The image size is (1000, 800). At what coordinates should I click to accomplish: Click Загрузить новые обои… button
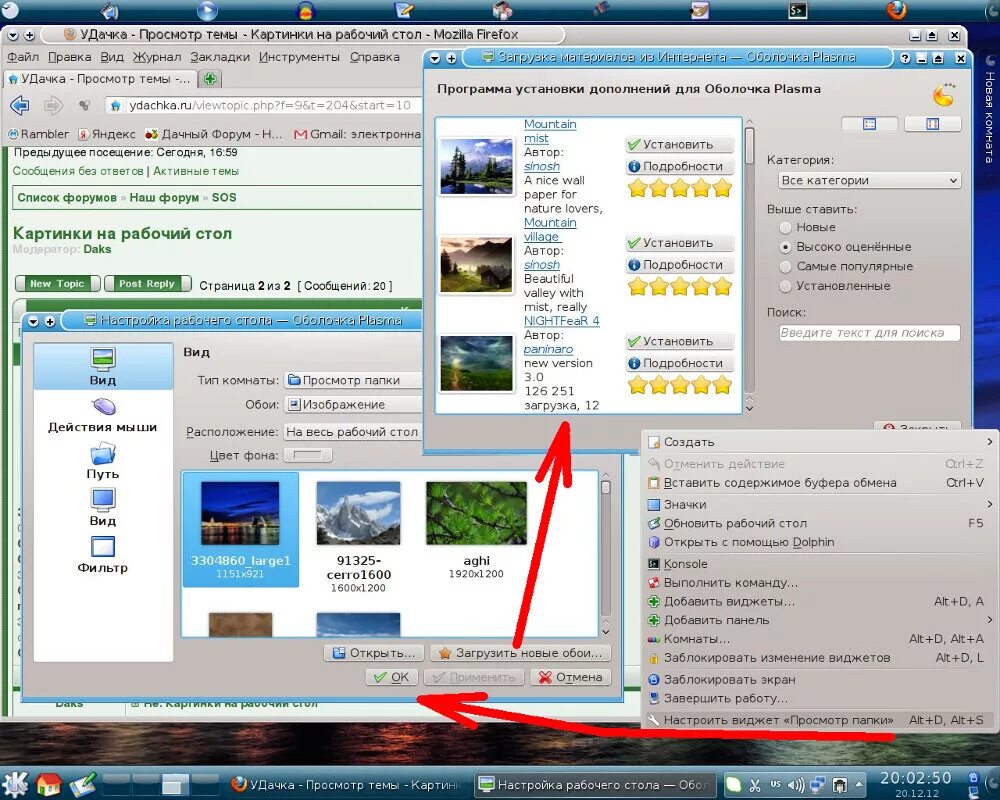pyautogui.click(x=520, y=653)
